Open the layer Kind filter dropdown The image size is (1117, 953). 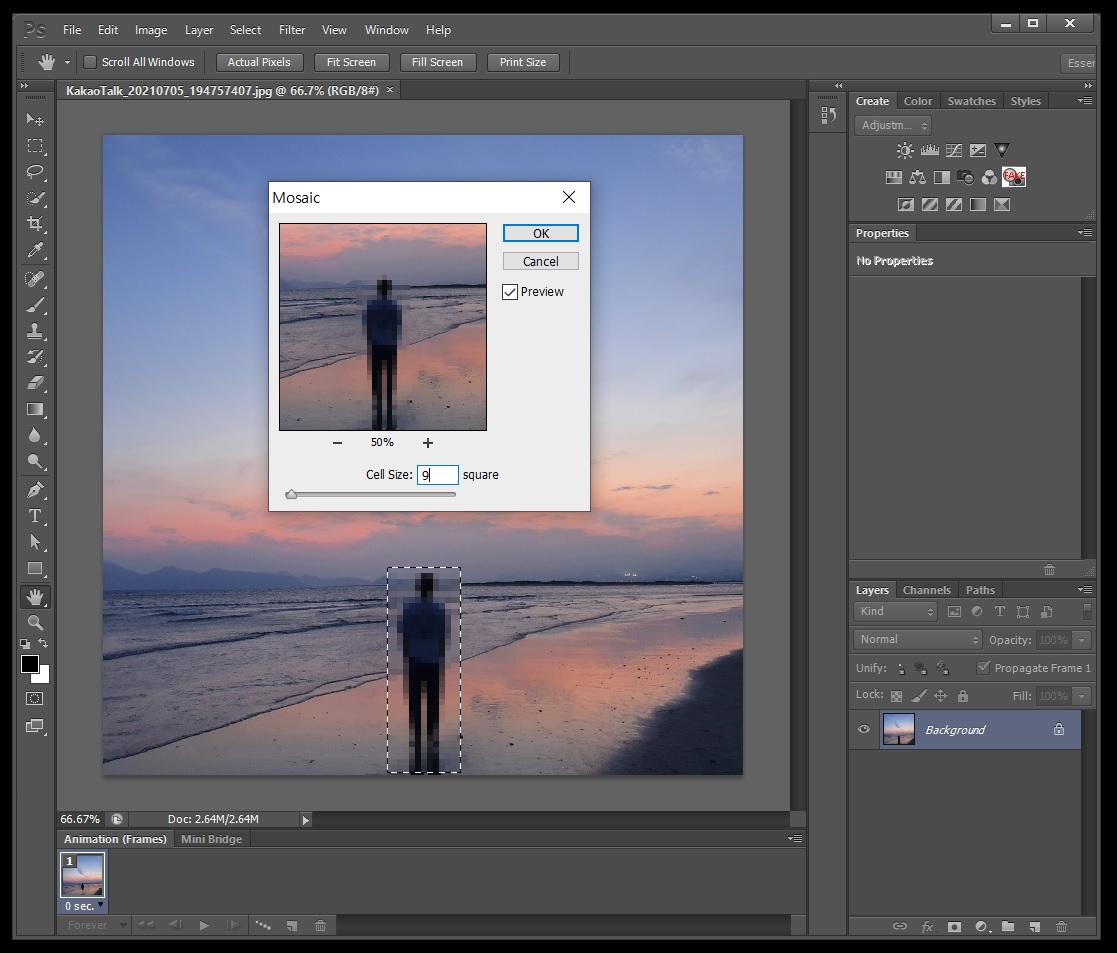point(896,612)
